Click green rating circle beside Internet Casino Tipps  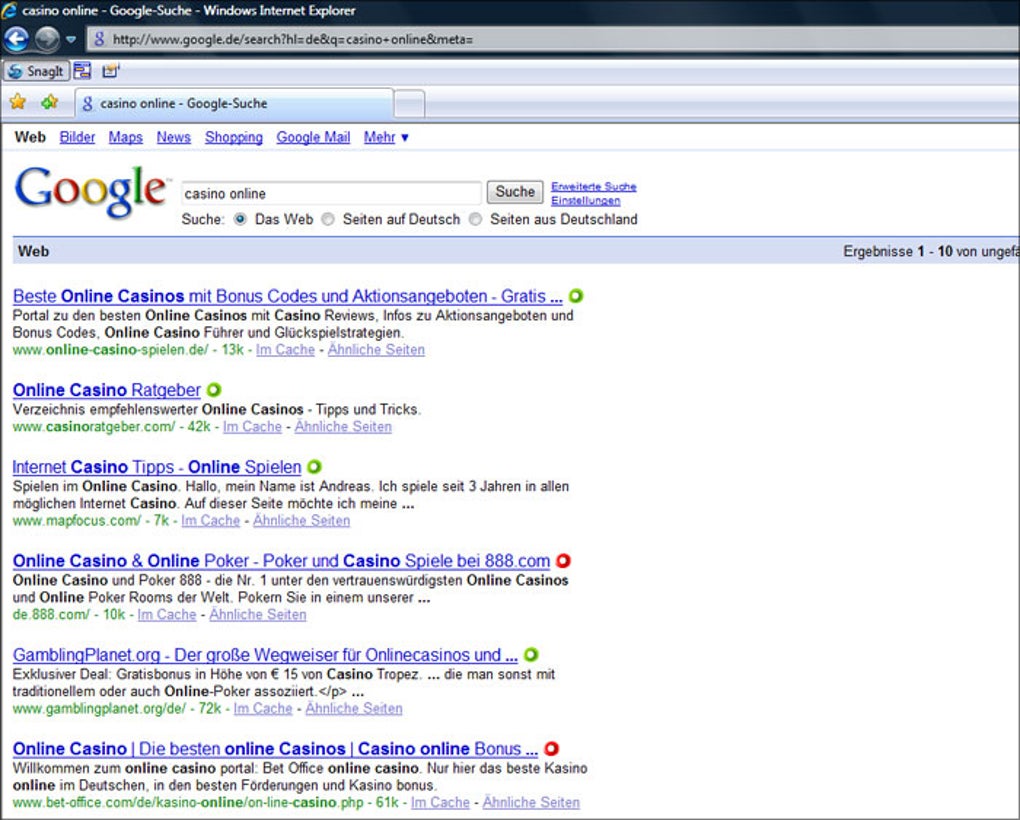(x=314, y=467)
